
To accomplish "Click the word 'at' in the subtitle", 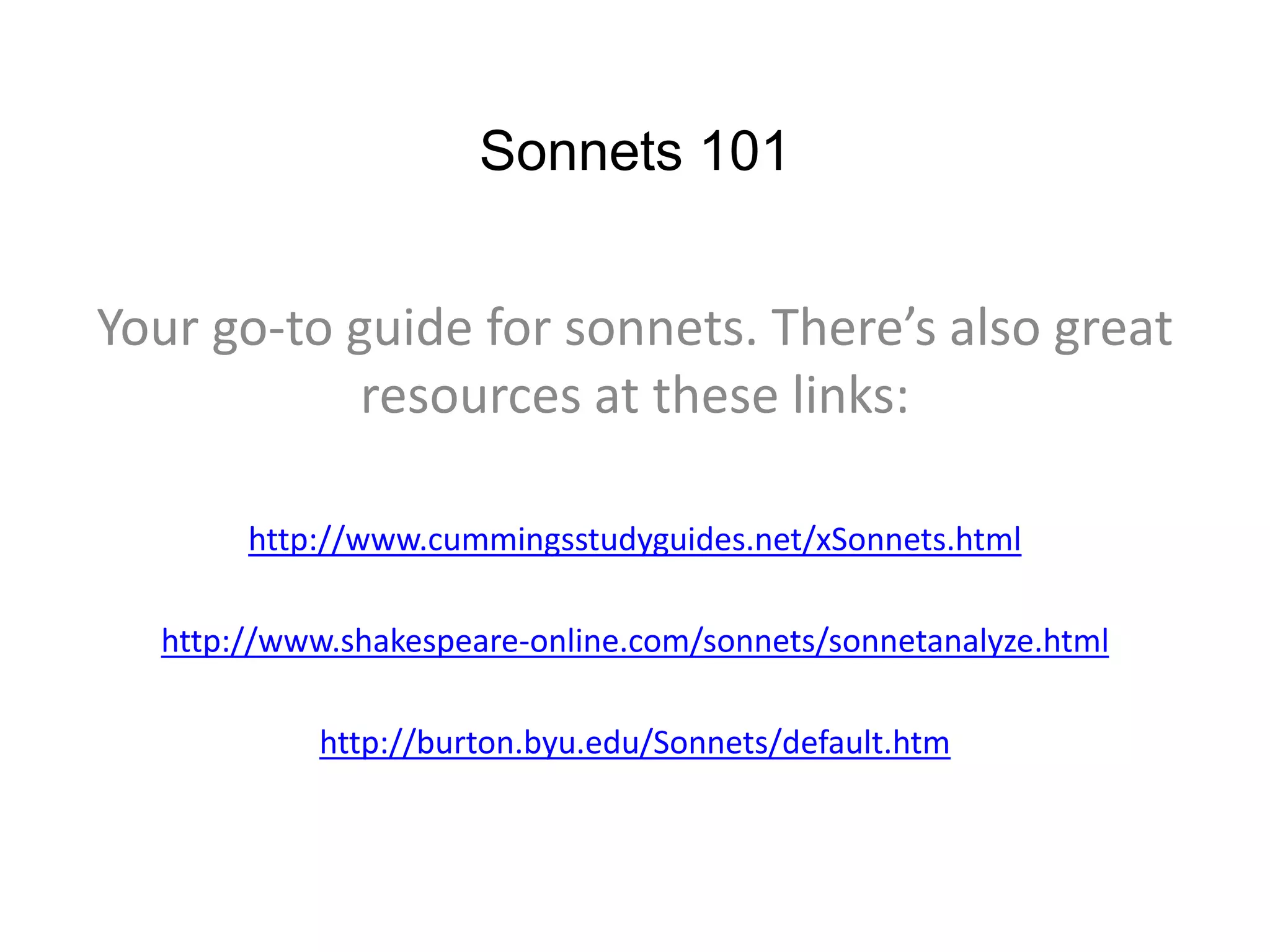I will tap(616, 396).
